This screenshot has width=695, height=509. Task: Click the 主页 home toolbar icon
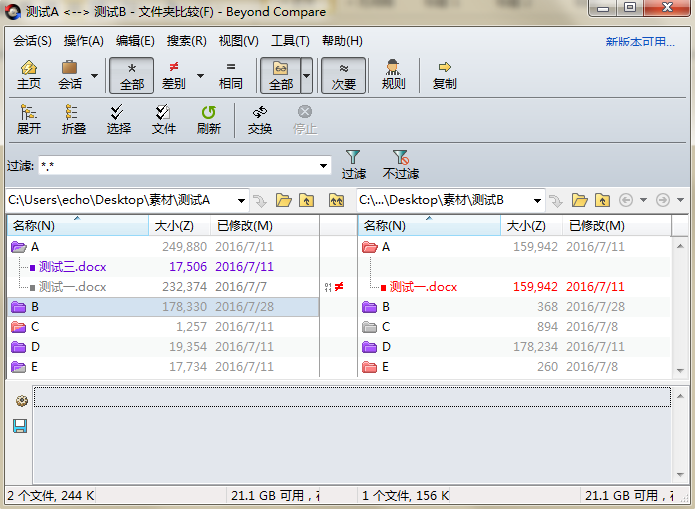coord(29,75)
